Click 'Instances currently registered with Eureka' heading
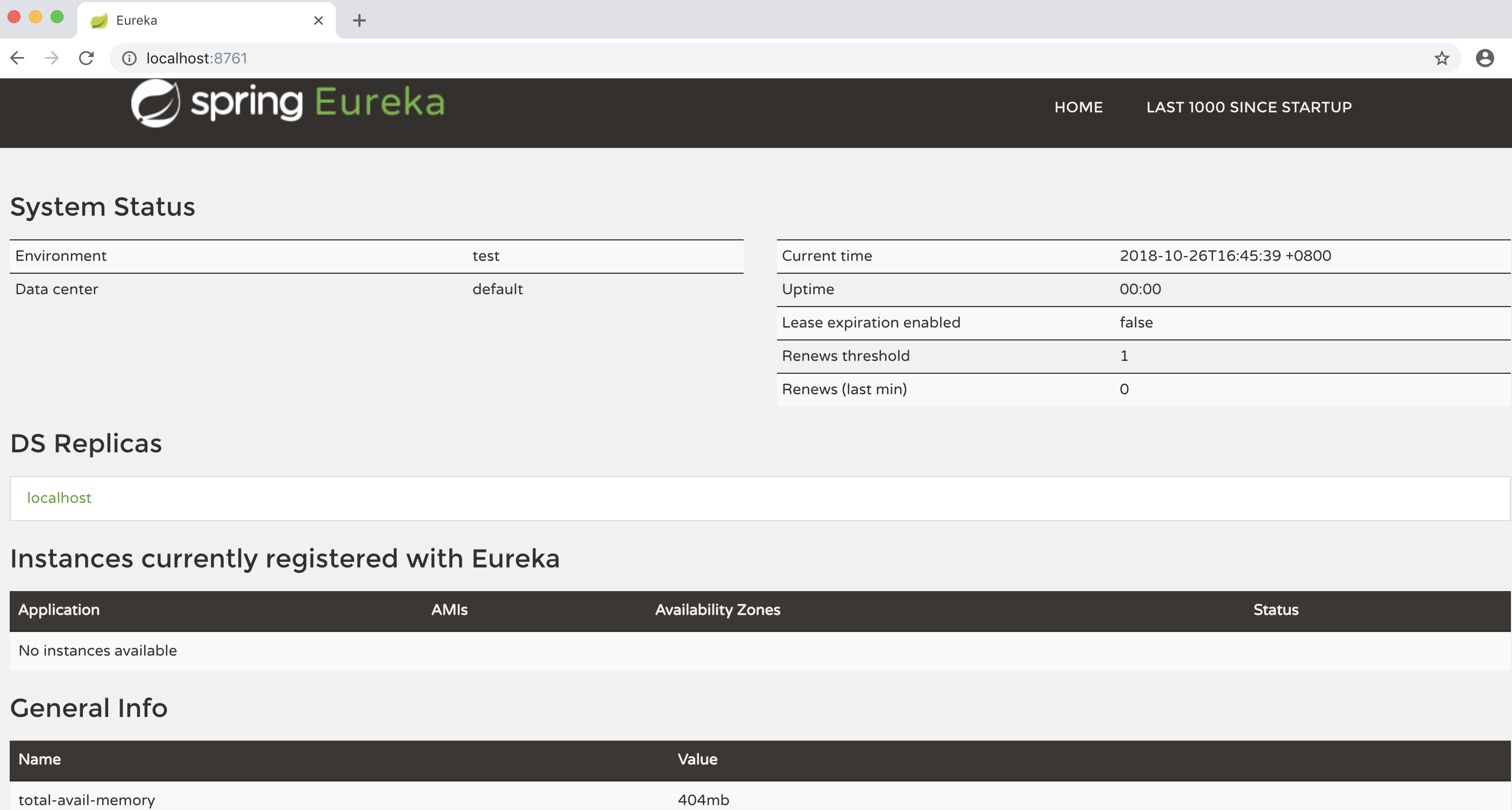 (285, 559)
